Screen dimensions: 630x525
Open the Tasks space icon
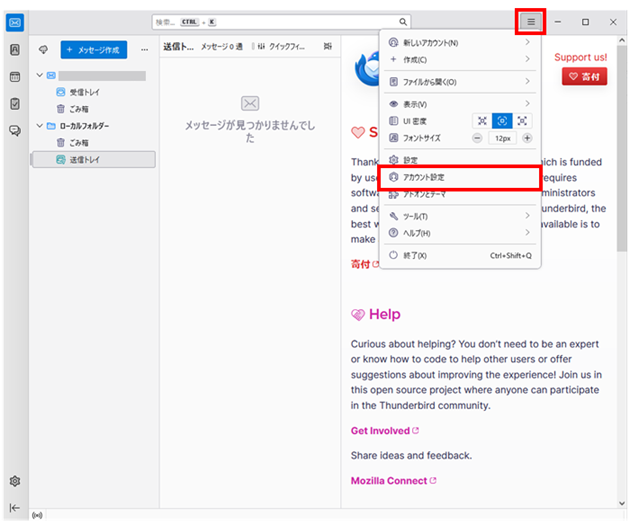point(15,103)
